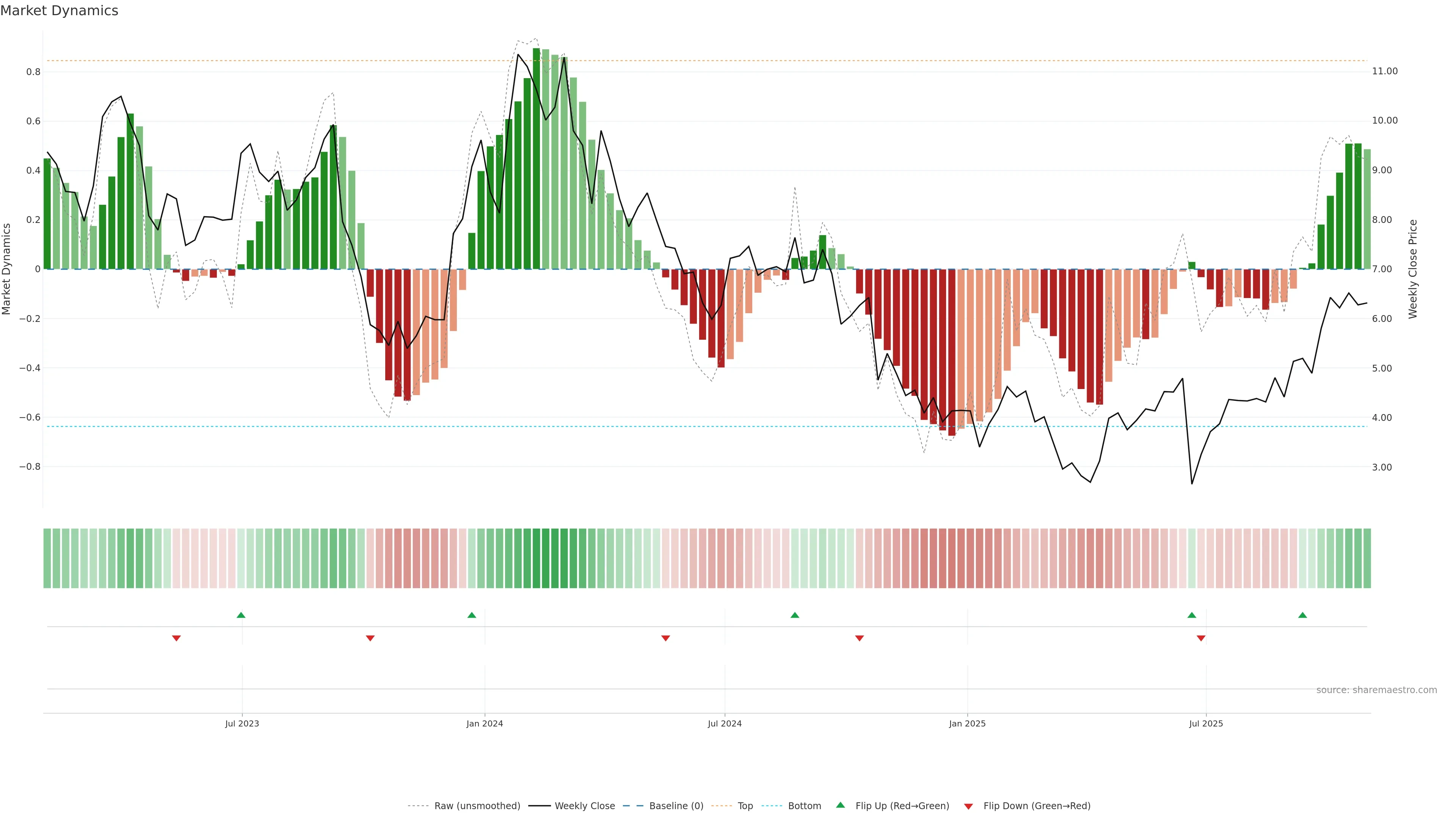Toggle the Baseline (0) legend entry

[x=676, y=806]
